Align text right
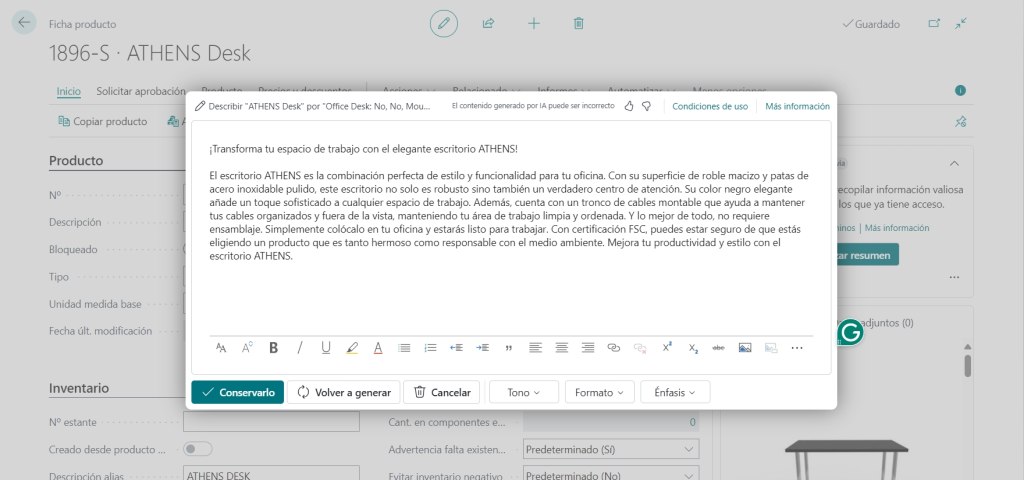 (588, 348)
